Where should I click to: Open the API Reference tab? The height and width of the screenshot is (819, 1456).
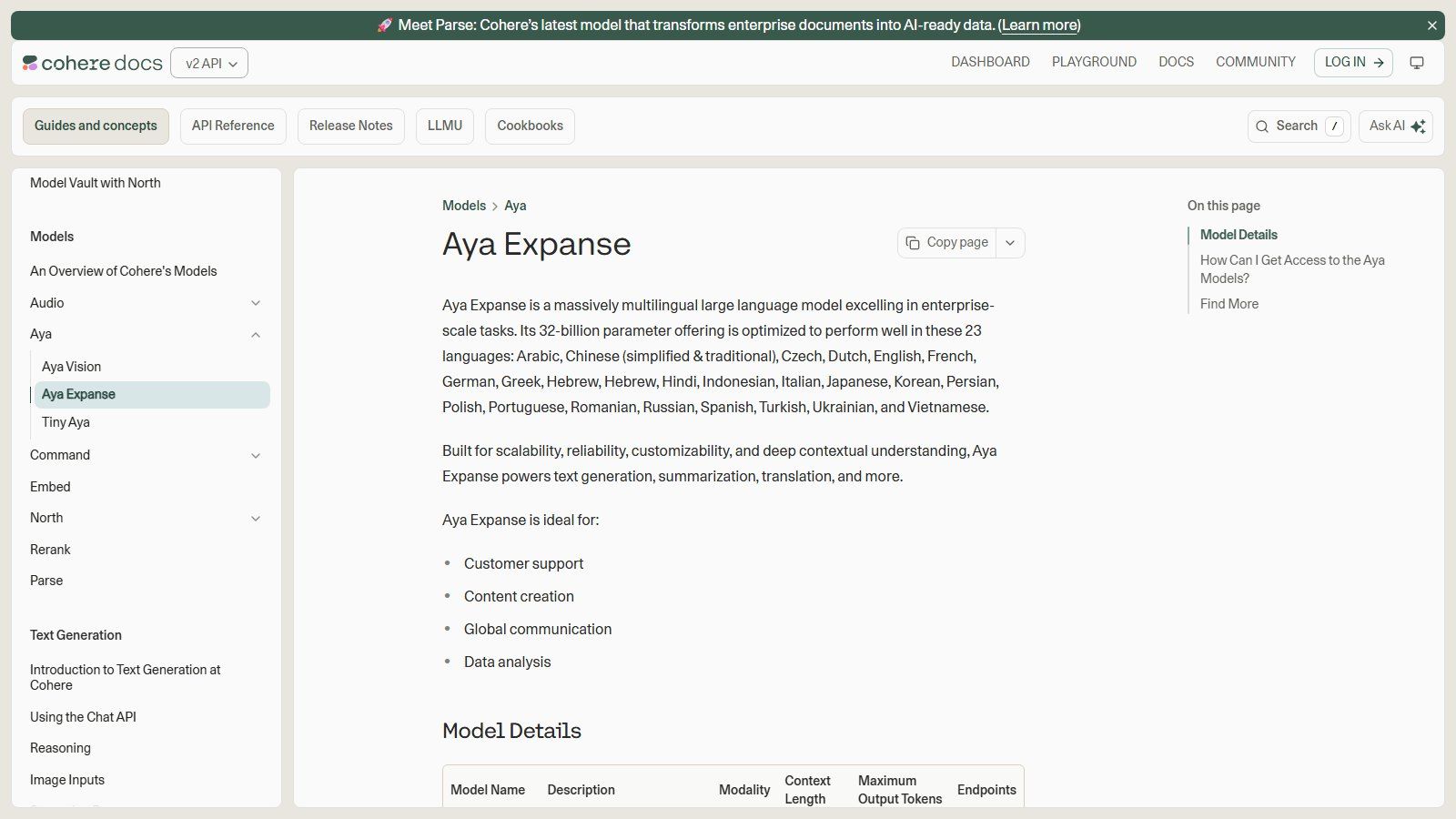[x=233, y=126]
